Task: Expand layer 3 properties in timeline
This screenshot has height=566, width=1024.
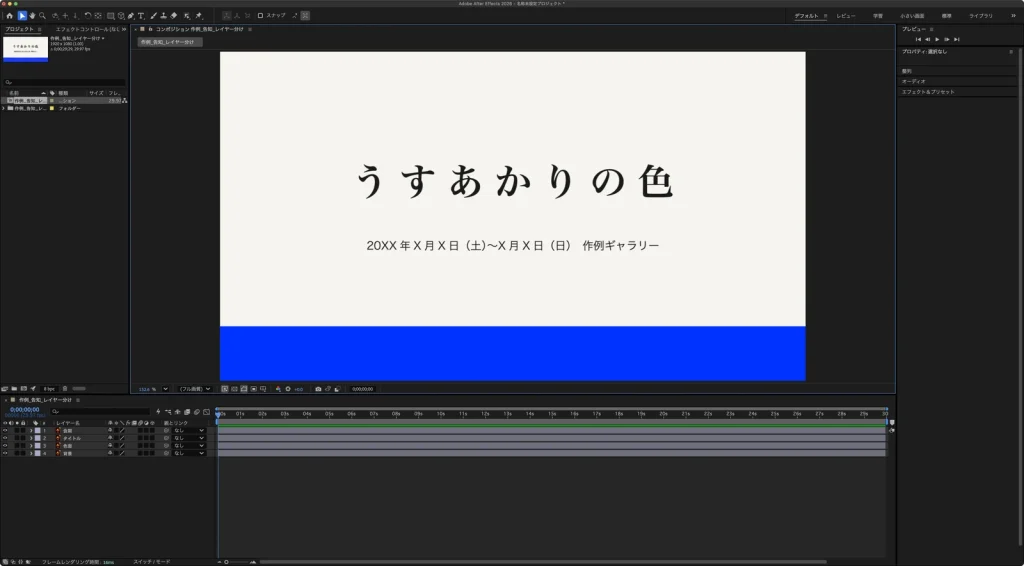Action: click(x=31, y=446)
